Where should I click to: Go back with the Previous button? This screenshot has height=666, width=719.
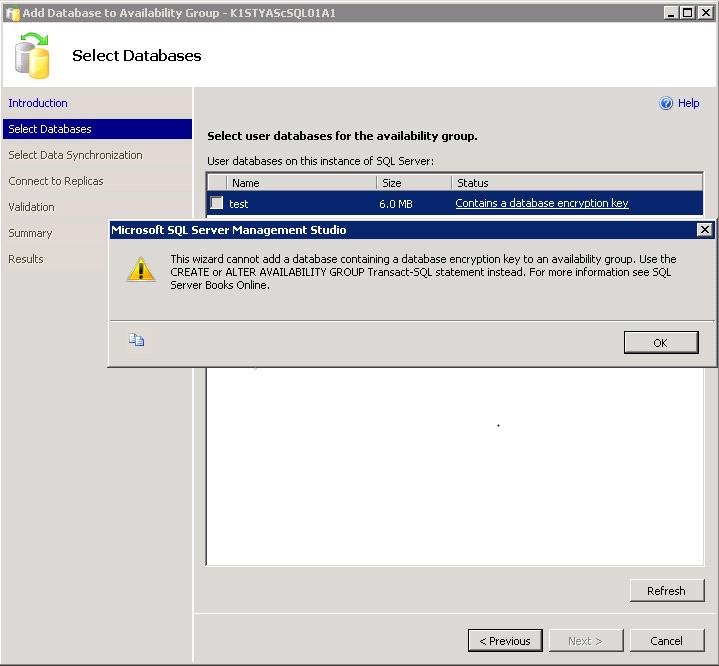tap(505, 641)
